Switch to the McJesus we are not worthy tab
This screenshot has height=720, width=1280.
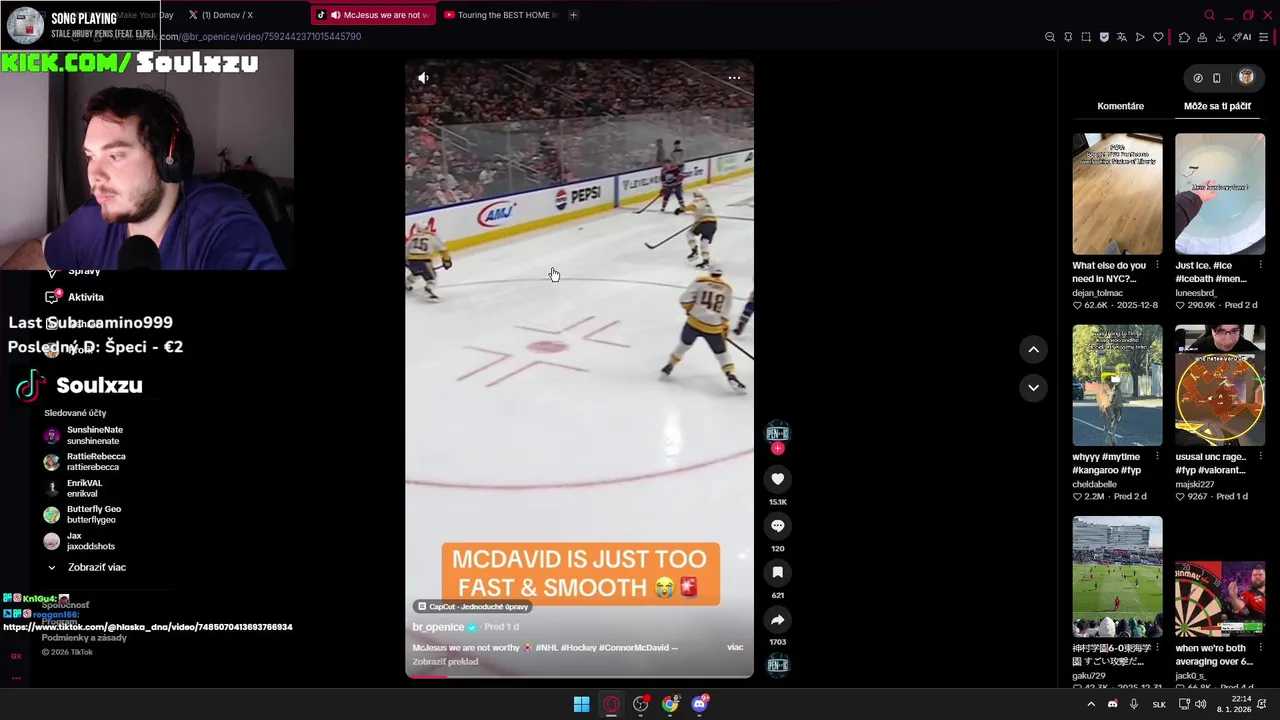tap(373, 15)
